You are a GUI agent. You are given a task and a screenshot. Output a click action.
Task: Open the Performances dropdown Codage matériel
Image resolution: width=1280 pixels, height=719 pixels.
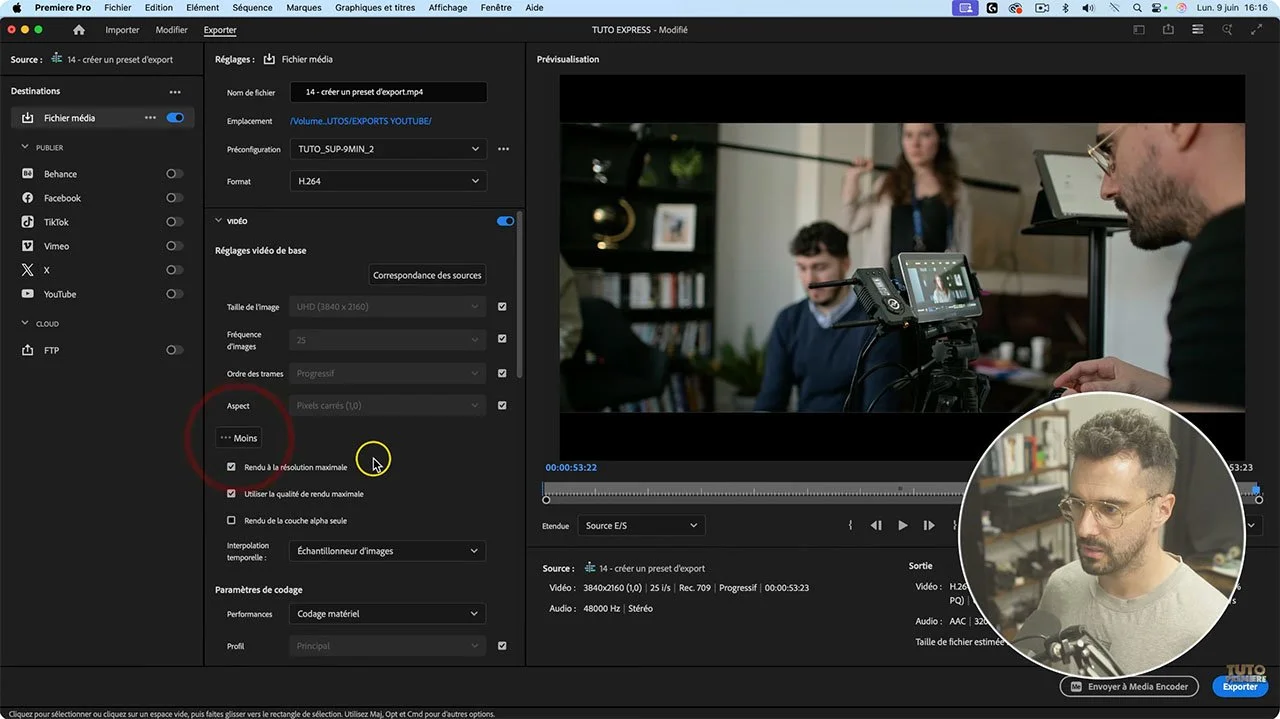388,614
